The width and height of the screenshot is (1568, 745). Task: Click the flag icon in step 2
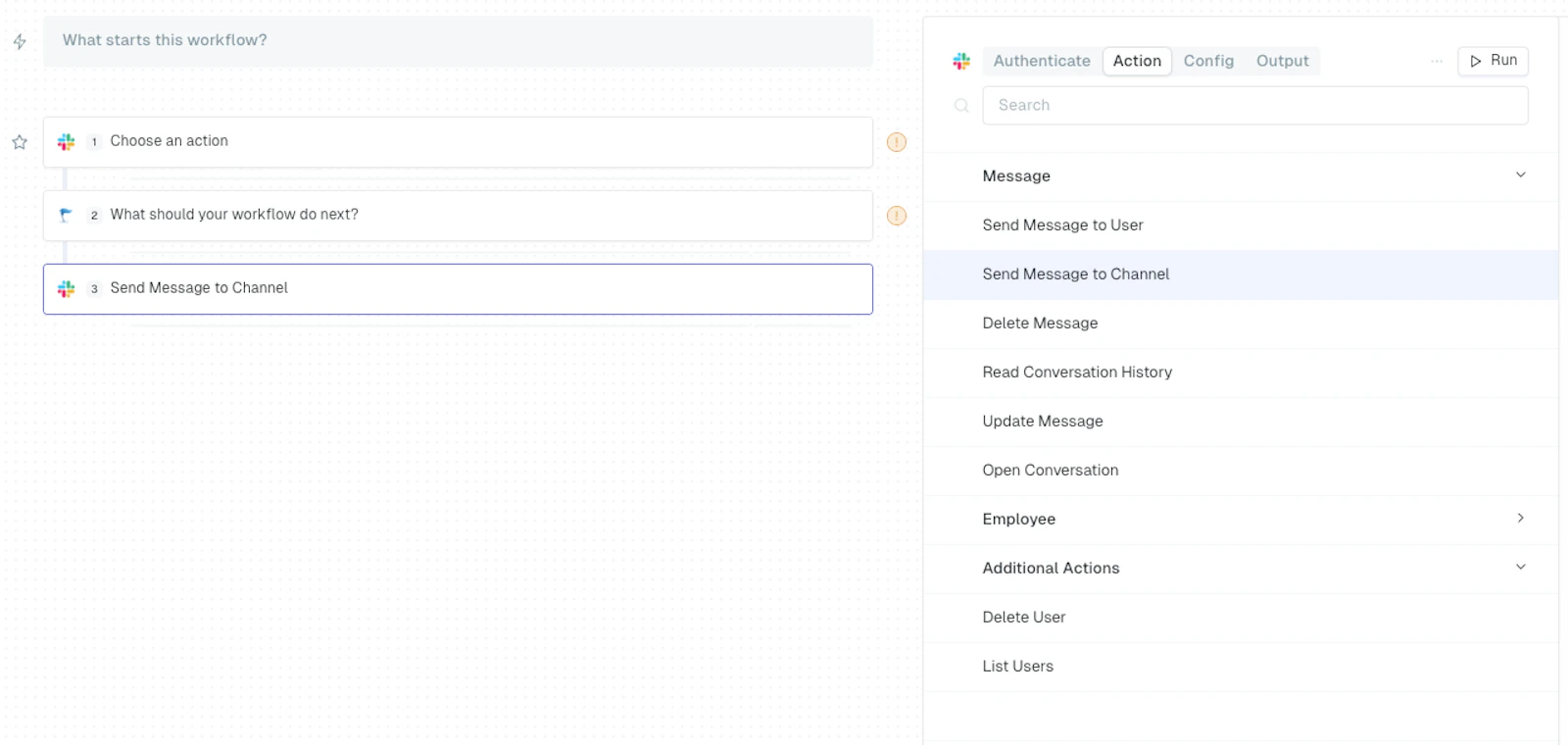66,216
